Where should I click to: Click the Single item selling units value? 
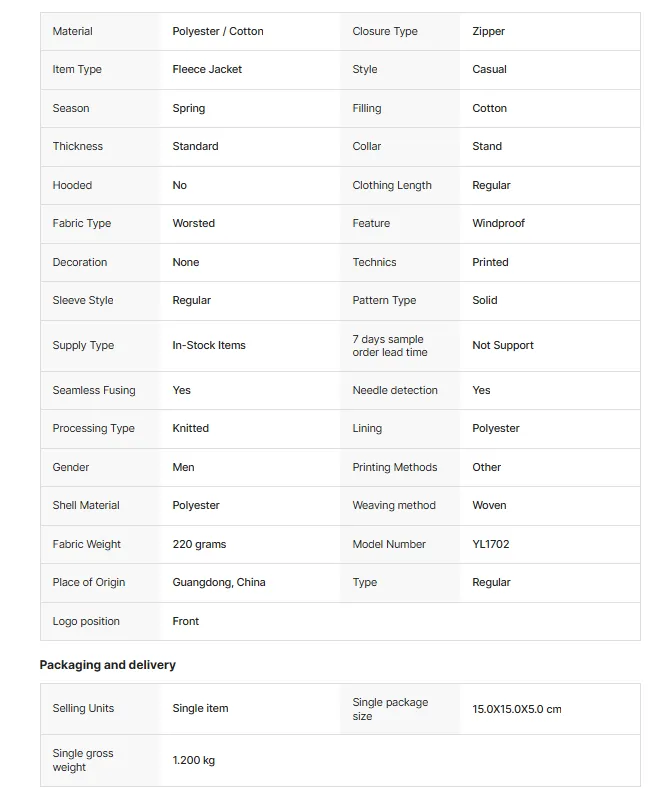[x=200, y=709]
